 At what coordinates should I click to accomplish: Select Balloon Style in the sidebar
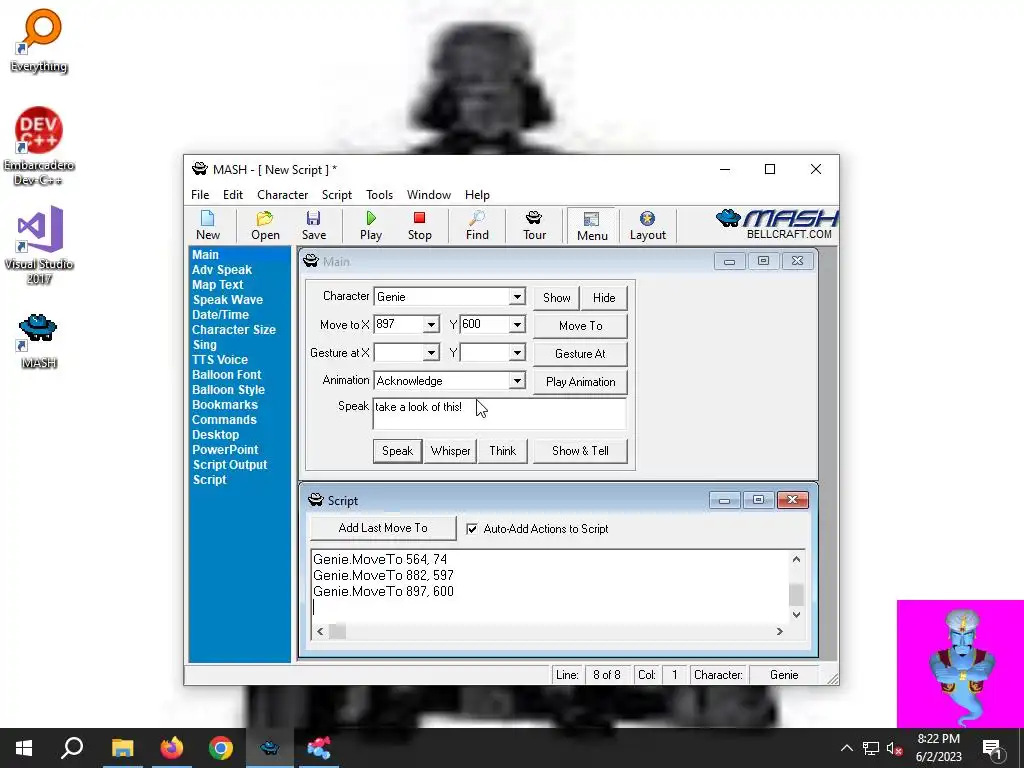pos(228,390)
